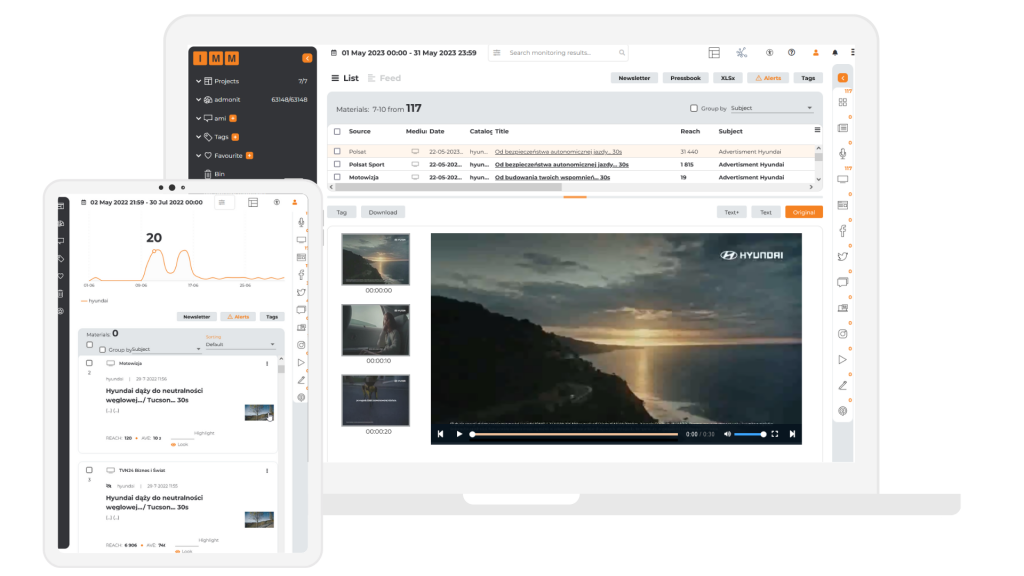Click the IMM logo in laptop sidebar
Image resolution: width=1024 pixels, height=576 pixels.
pyautogui.click(x=216, y=58)
